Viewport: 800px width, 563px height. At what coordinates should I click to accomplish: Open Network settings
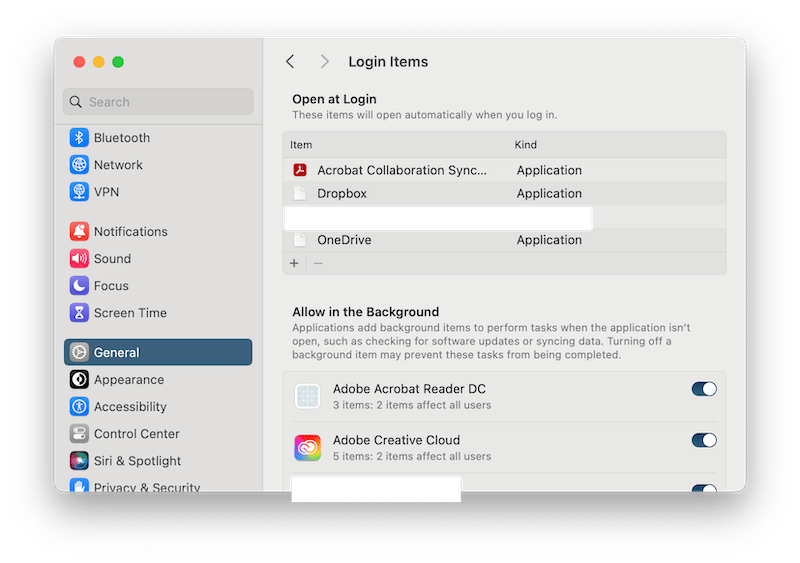(158, 165)
